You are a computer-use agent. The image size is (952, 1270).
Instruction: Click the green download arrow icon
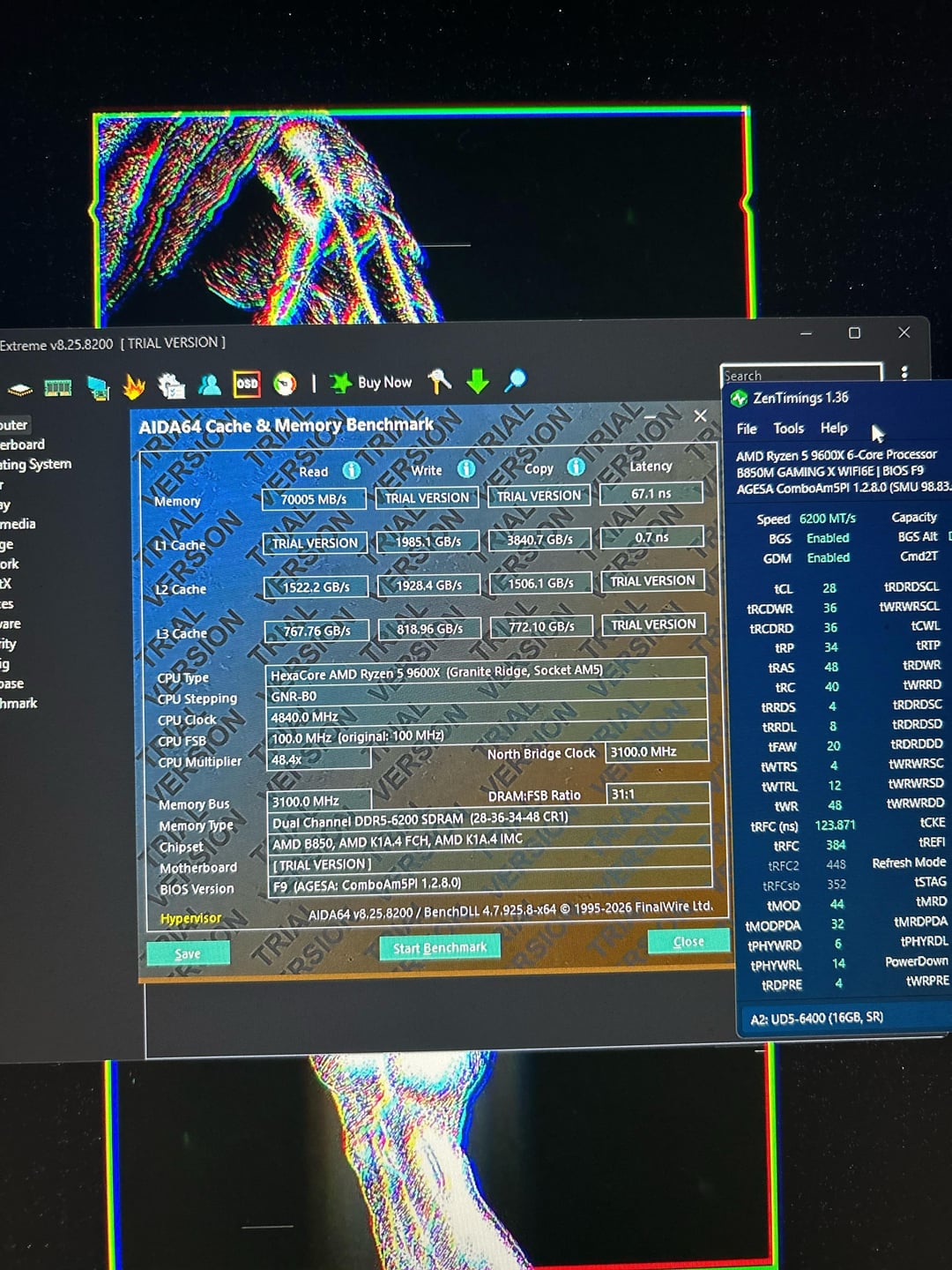pyautogui.click(x=478, y=381)
